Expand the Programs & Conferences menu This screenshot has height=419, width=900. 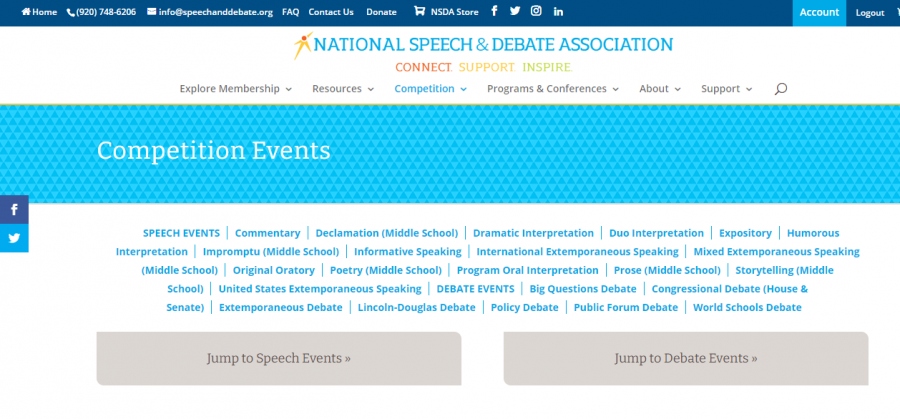(553, 88)
